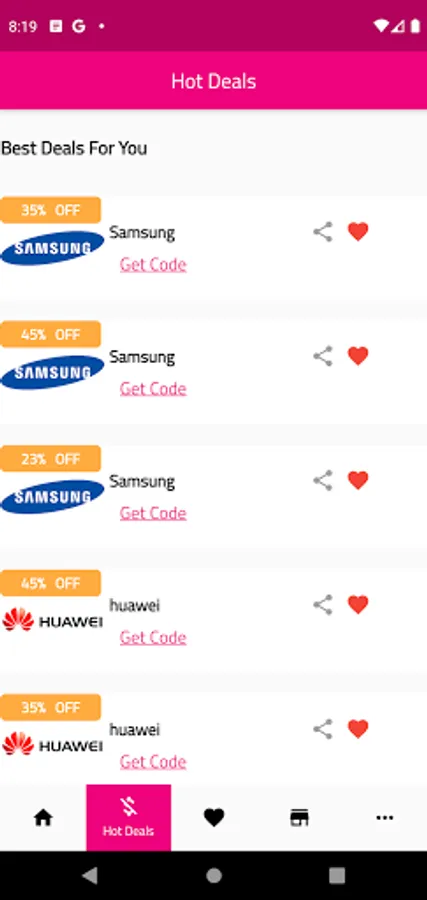The image size is (427, 900).
Task: Tap the Android back navigation button
Action: (90, 875)
